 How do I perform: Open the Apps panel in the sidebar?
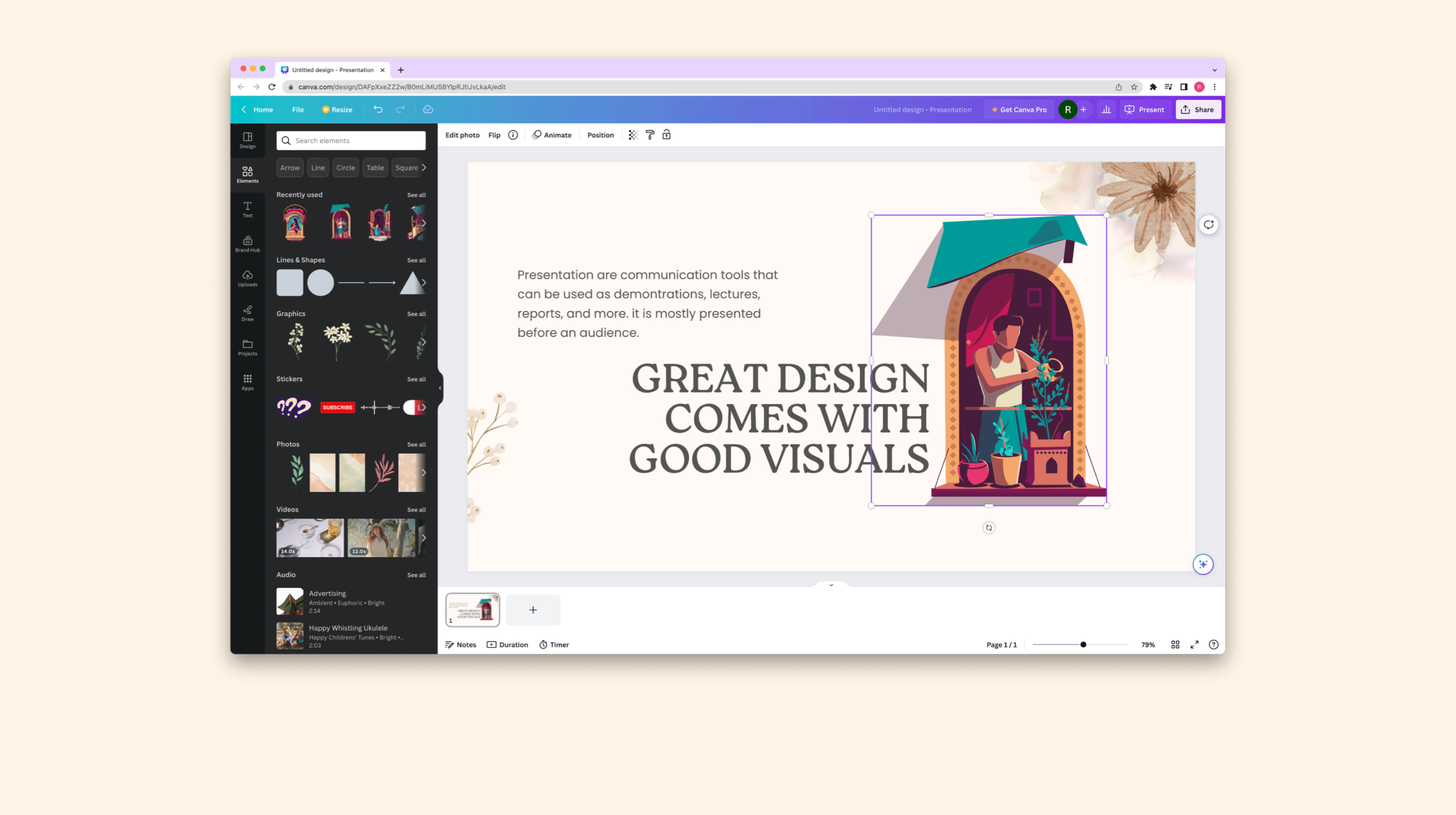(x=248, y=381)
